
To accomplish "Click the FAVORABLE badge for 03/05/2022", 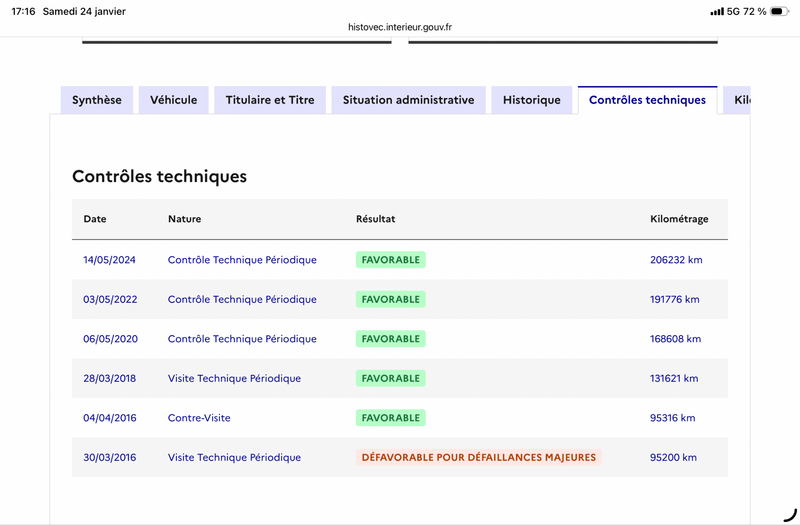I will [x=390, y=299].
